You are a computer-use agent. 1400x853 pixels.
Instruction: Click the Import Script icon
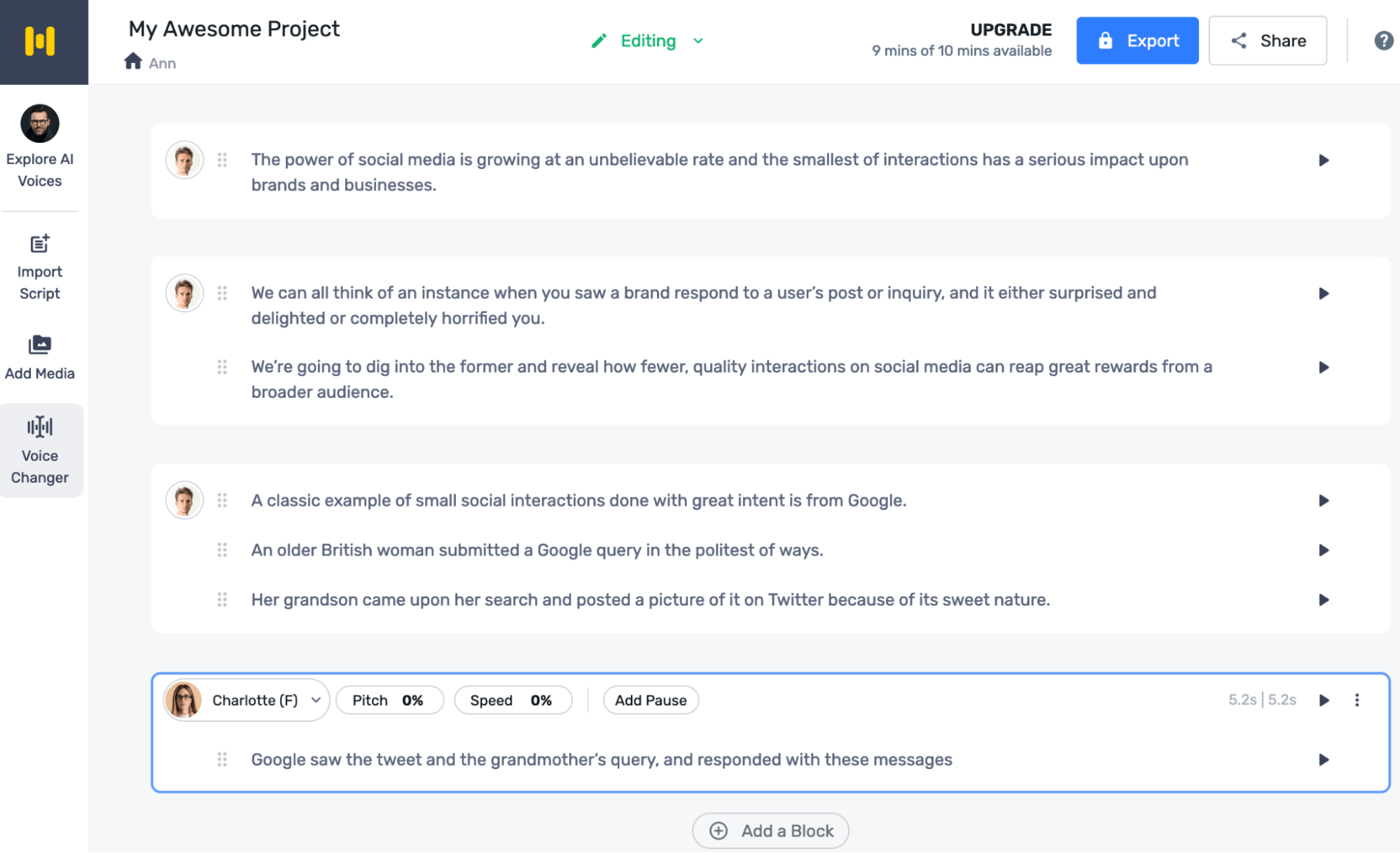click(x=40, y=244)
